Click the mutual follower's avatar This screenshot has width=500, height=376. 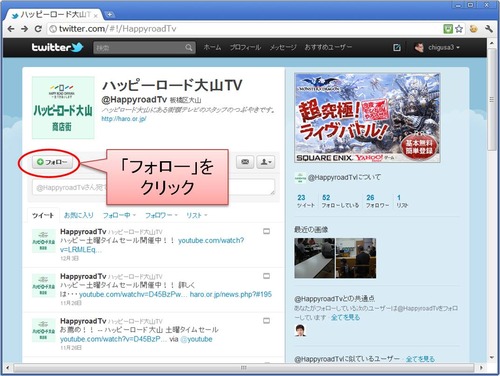[x=300, y=330]
